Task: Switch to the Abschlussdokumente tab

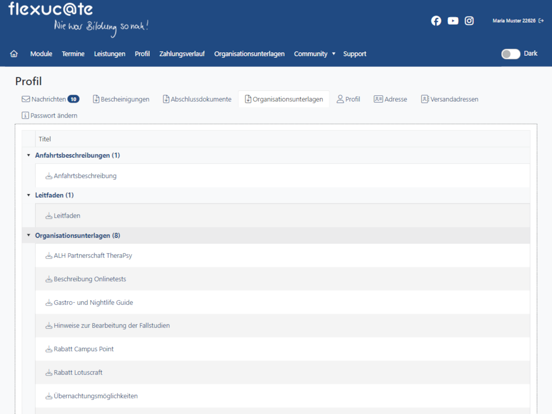Action: tap(197, 99)
